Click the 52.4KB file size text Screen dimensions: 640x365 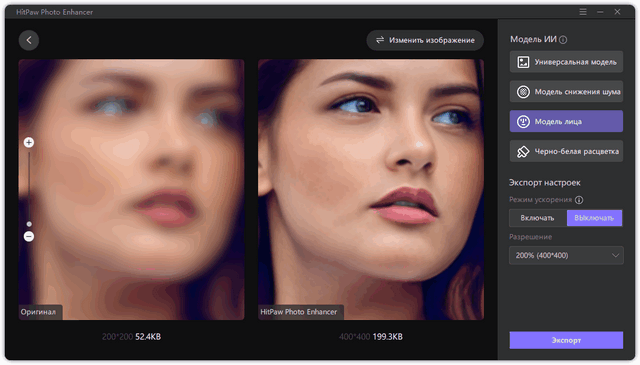[148, 337]
